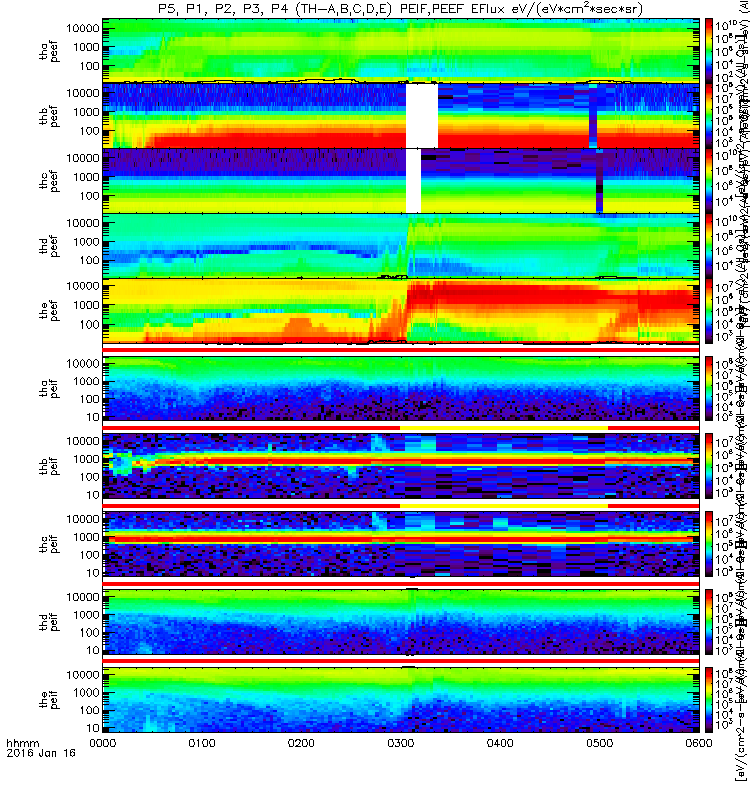The height and width of the screenshot is (800, 750).
Task: Click the plot title beginning "P5, P1, P2"
Action: (x=401, y=9)
